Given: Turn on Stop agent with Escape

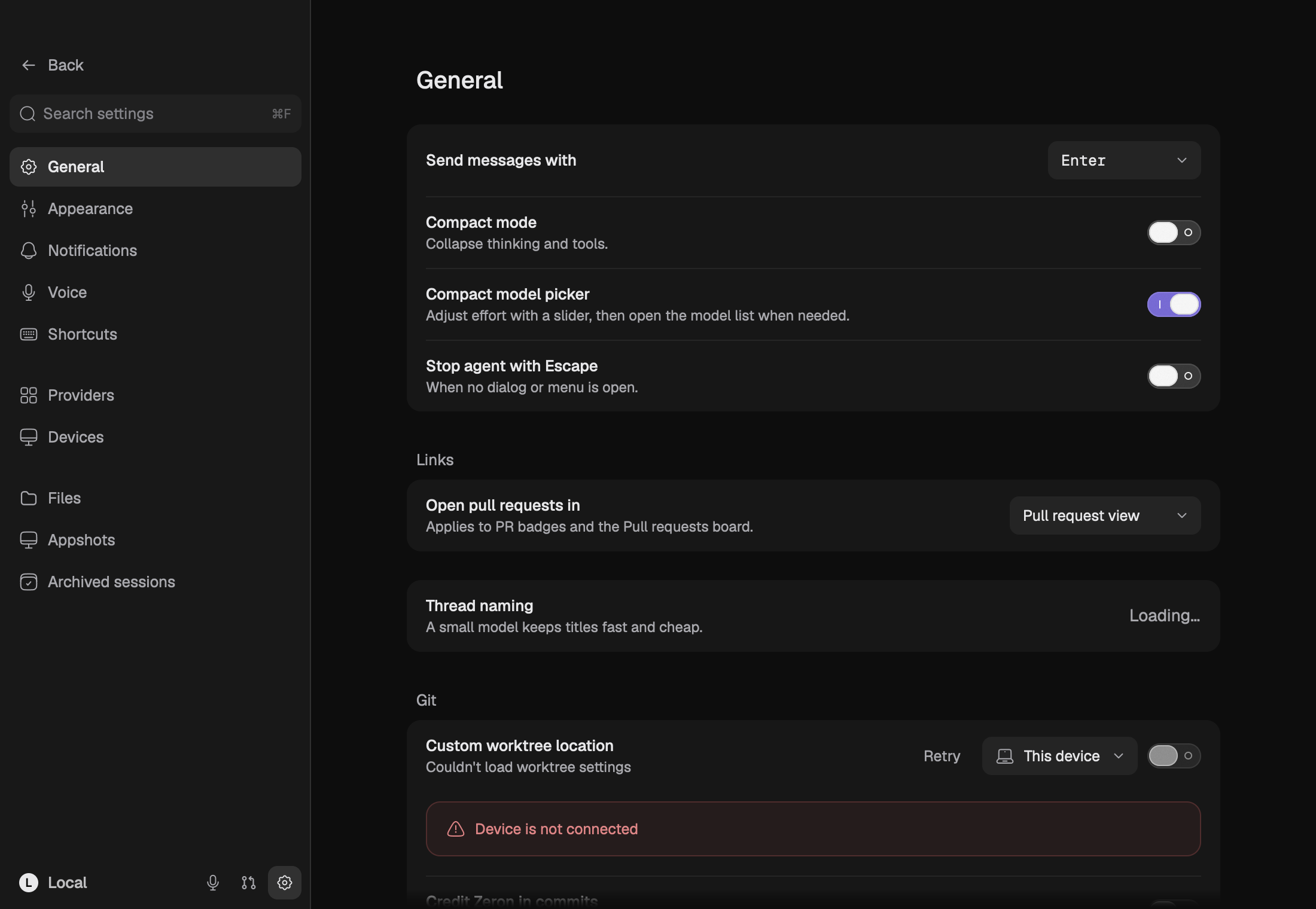Looking at the screenshot, I should point(1174,376).
